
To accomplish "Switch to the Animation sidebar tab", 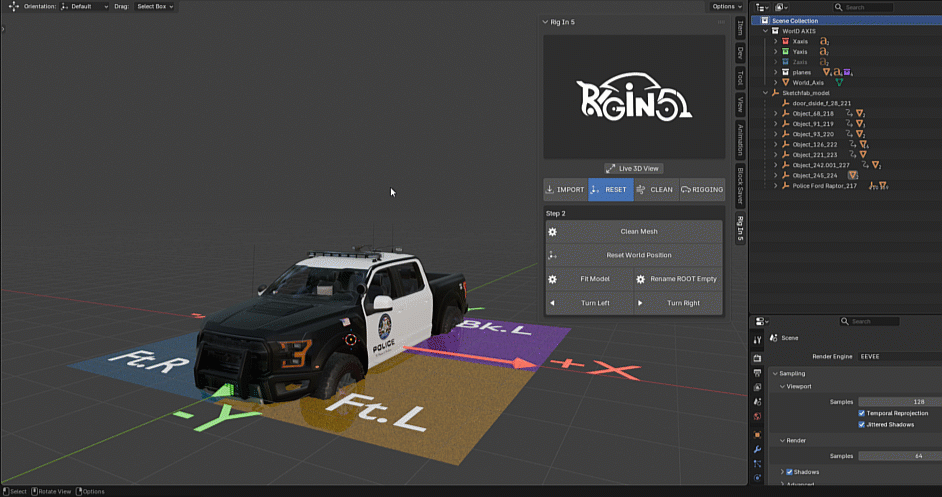I will point(740,139).
